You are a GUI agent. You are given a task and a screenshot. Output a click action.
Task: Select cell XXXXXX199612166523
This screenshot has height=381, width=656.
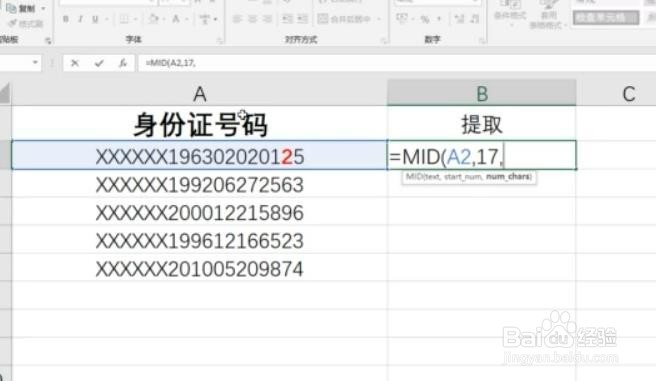[200, 240]
